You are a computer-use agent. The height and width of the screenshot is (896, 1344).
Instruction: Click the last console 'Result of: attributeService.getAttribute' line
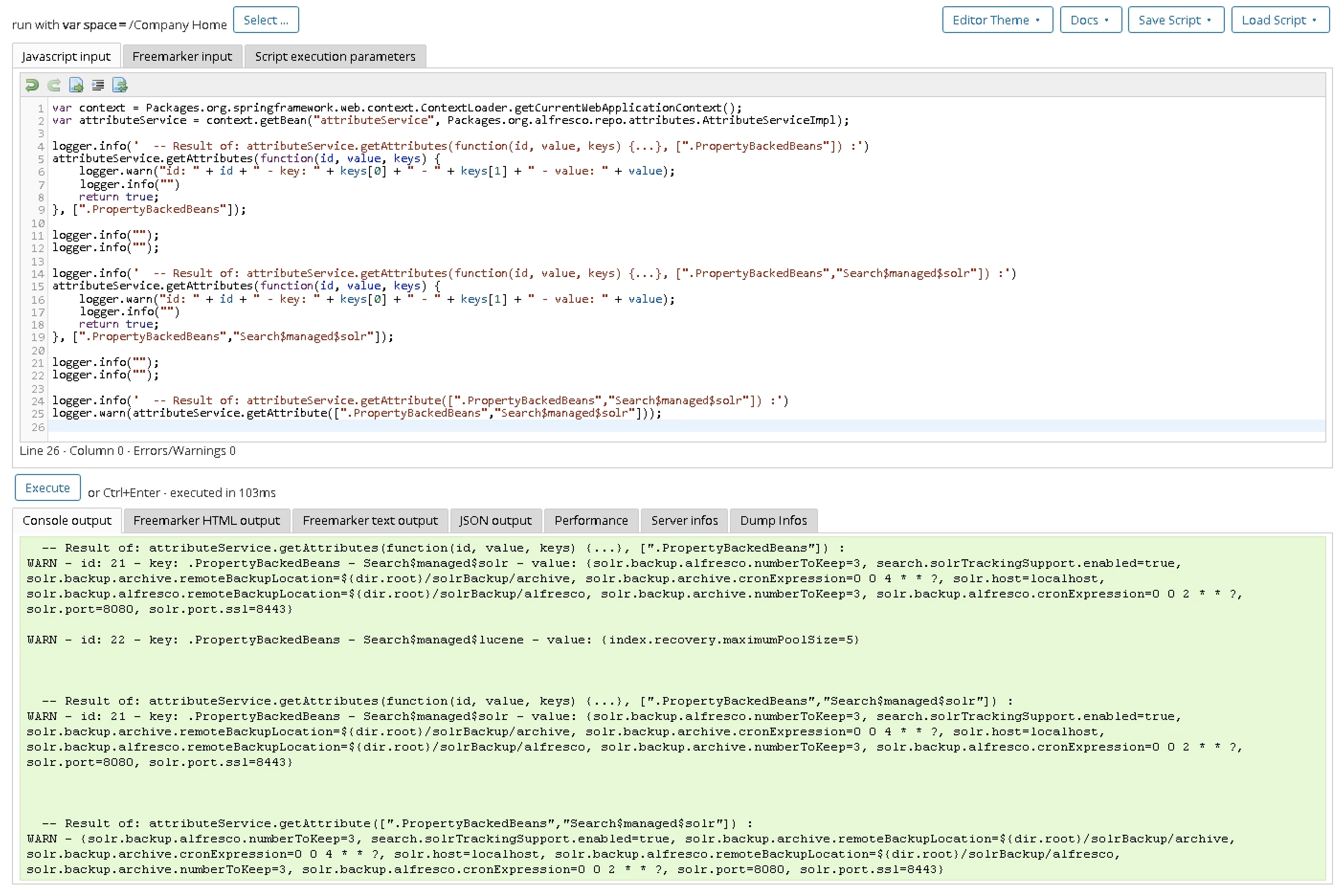coord(398,823)
